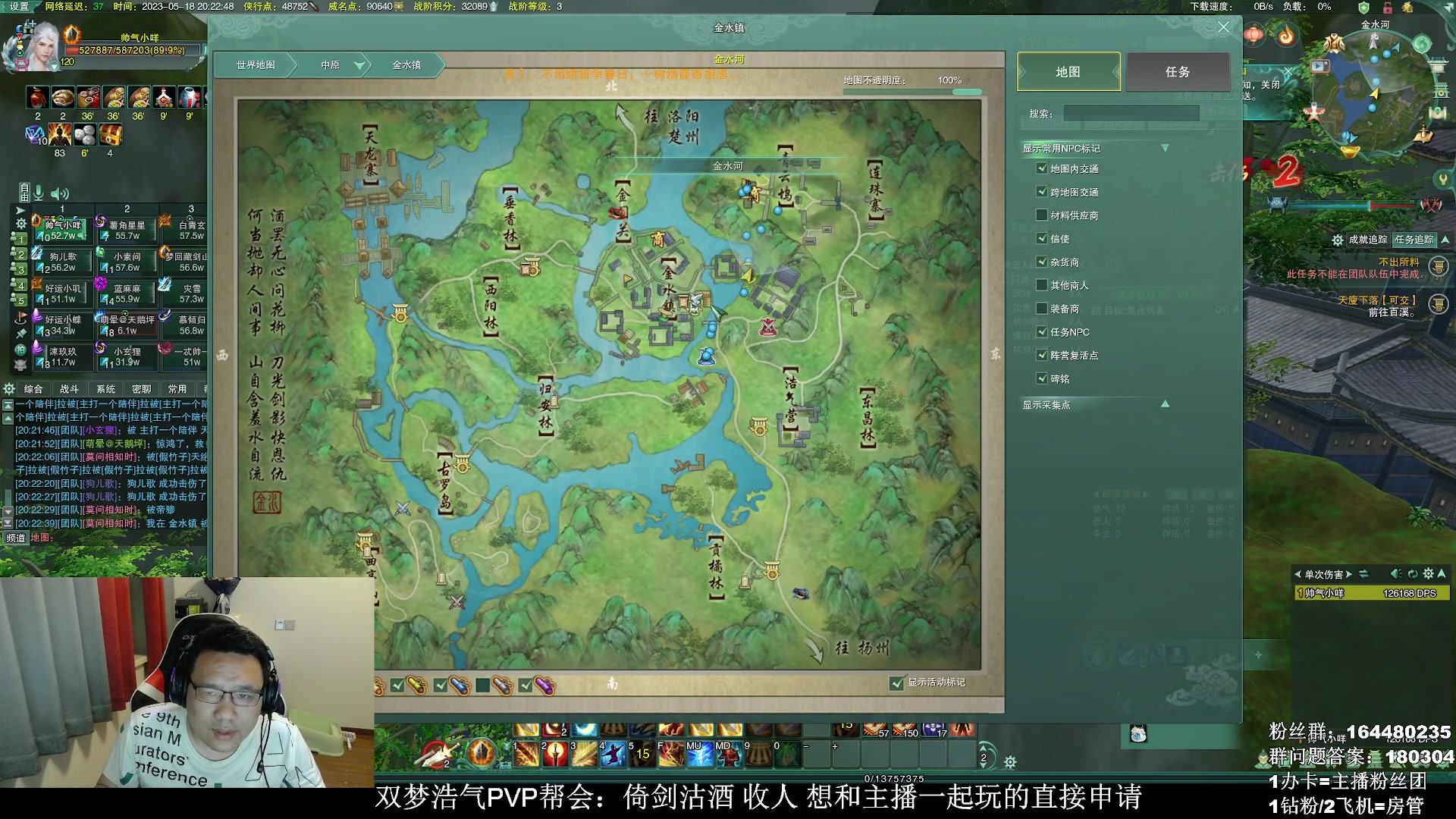Image resolution: width=1456 pixels, height=819 pixels.
Task: Open the 综合 chat tab
Action: coord(33,388)
